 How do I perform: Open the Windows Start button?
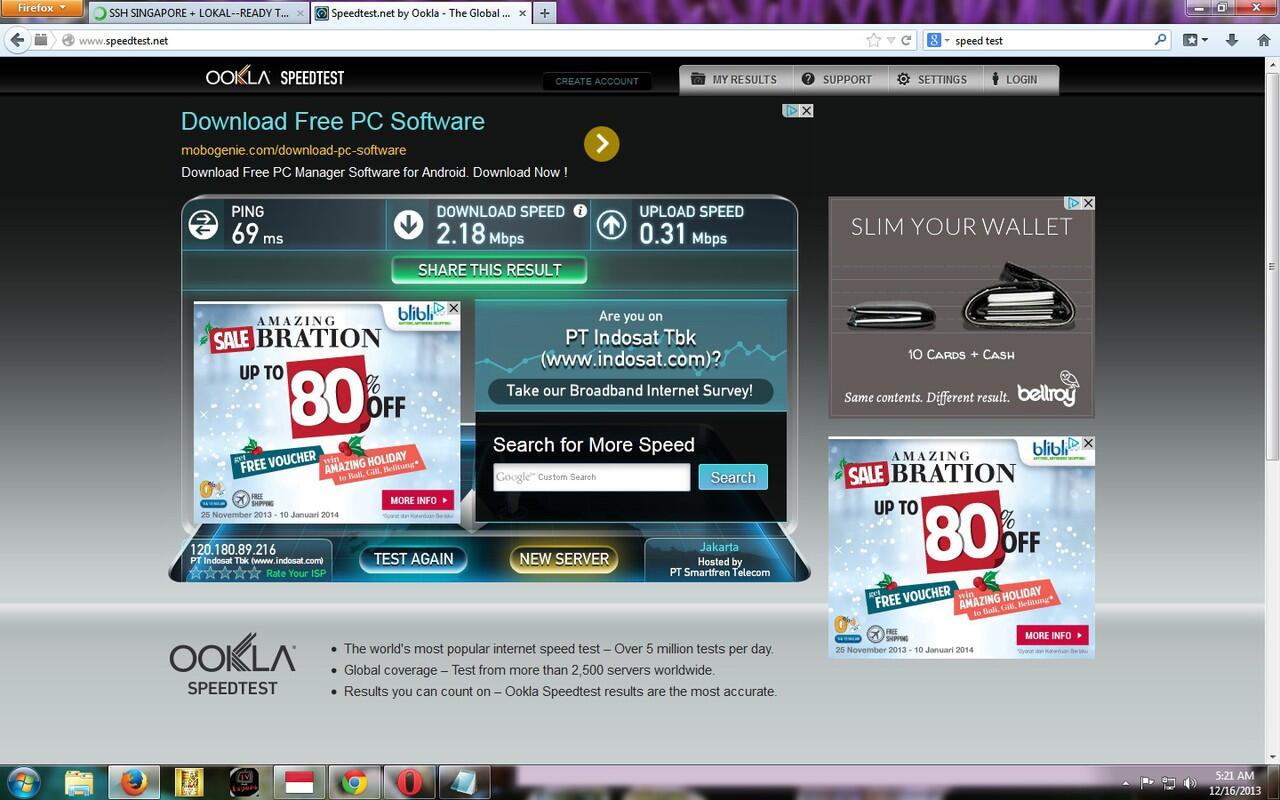(23, 782)
